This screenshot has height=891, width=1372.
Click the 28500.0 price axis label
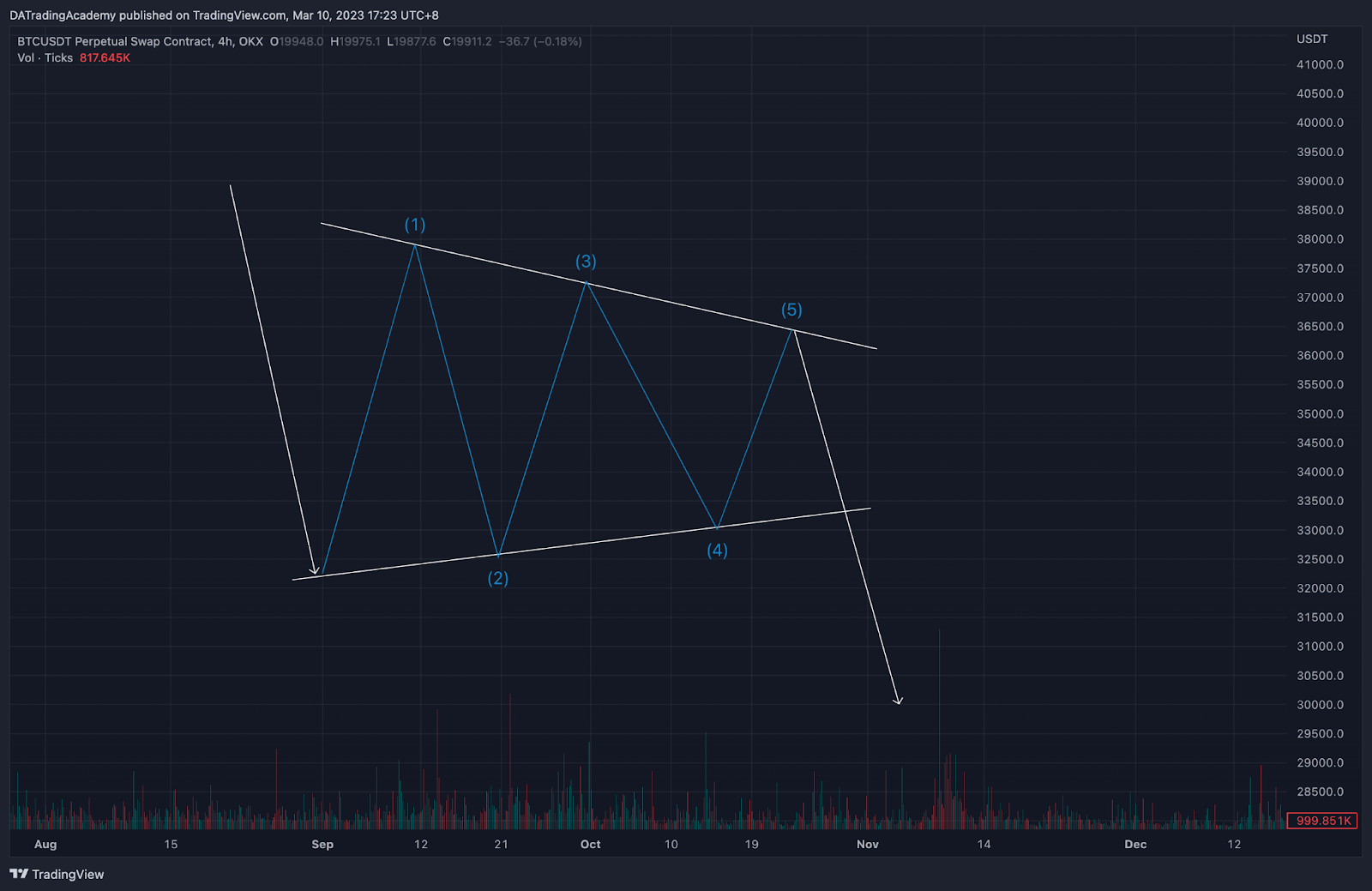[1321, 792]
